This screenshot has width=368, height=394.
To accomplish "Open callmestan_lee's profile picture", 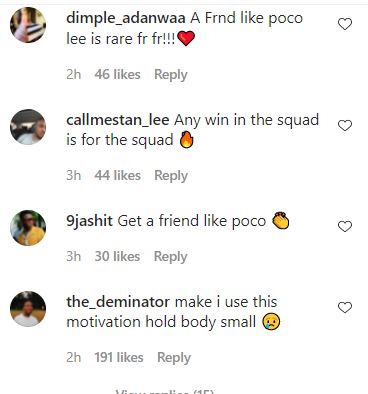I will pos(28,127).
